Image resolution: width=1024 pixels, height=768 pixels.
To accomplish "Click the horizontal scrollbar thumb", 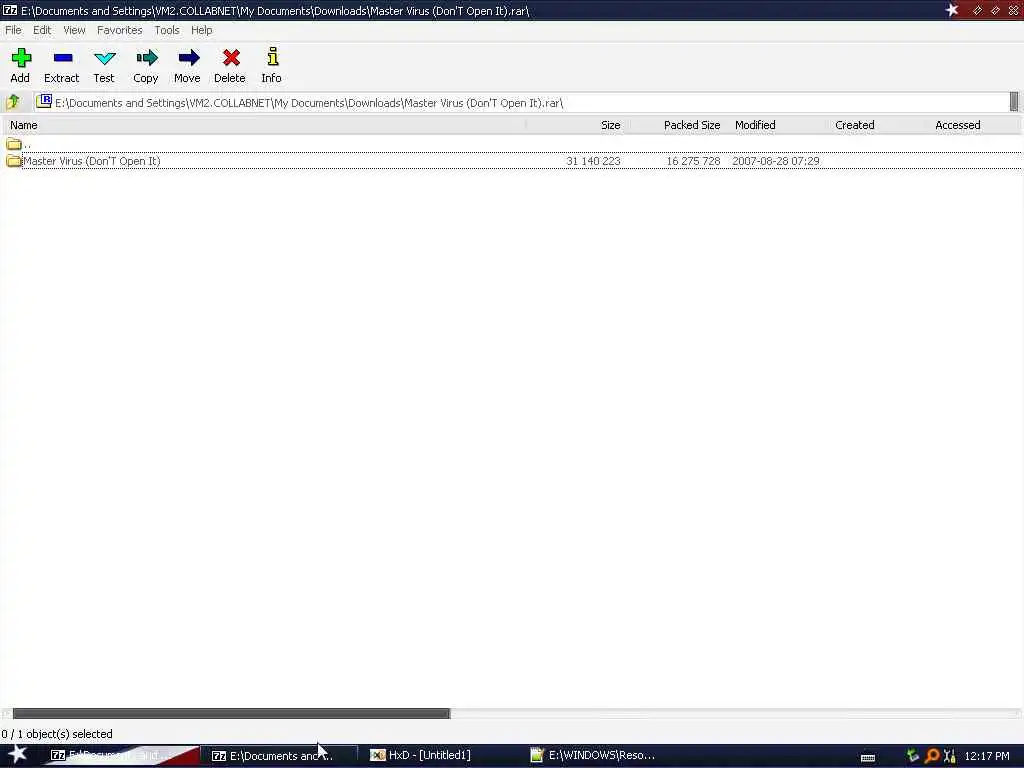I will pos(231,713).
